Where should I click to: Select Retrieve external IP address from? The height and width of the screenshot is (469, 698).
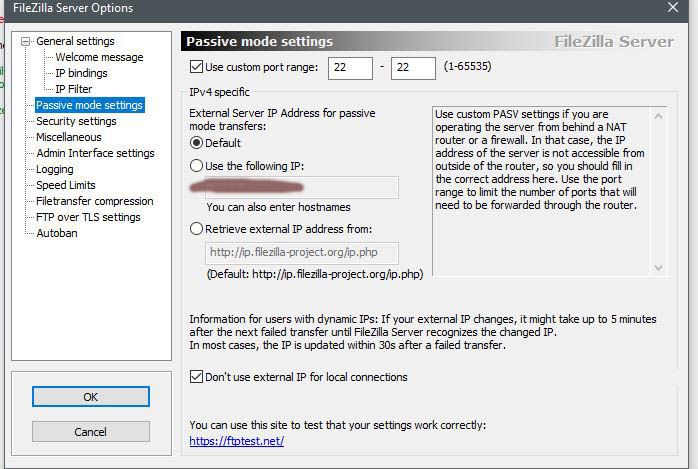coord(196,229)
